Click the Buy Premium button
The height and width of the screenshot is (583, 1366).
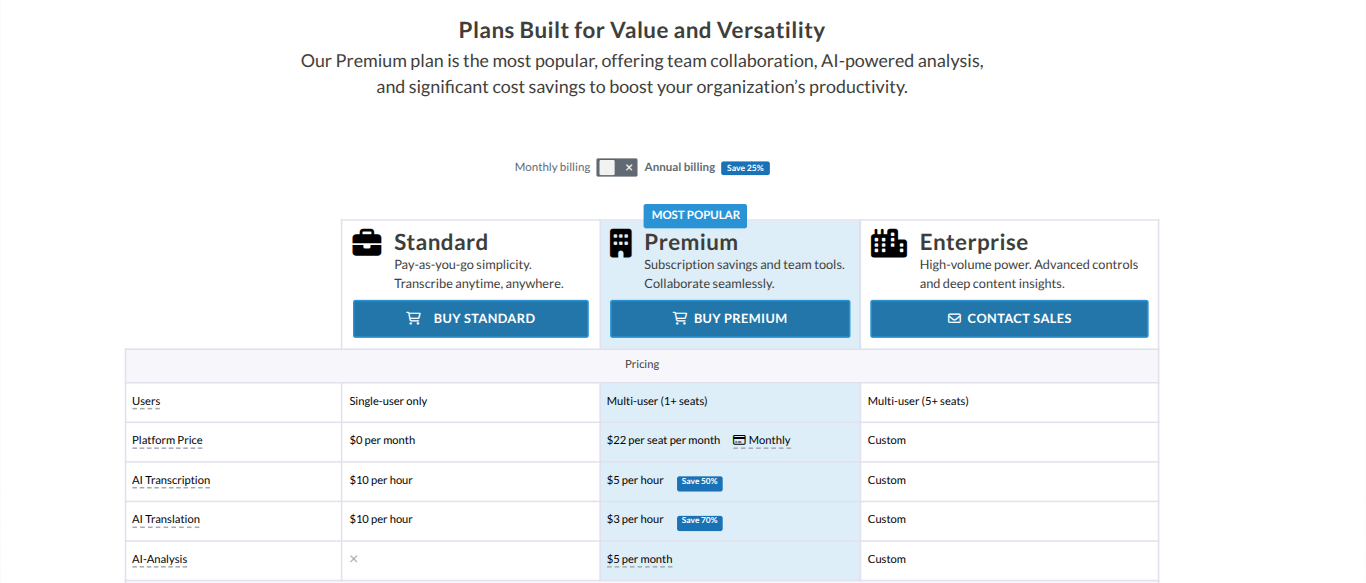click(x=730, y=318)
